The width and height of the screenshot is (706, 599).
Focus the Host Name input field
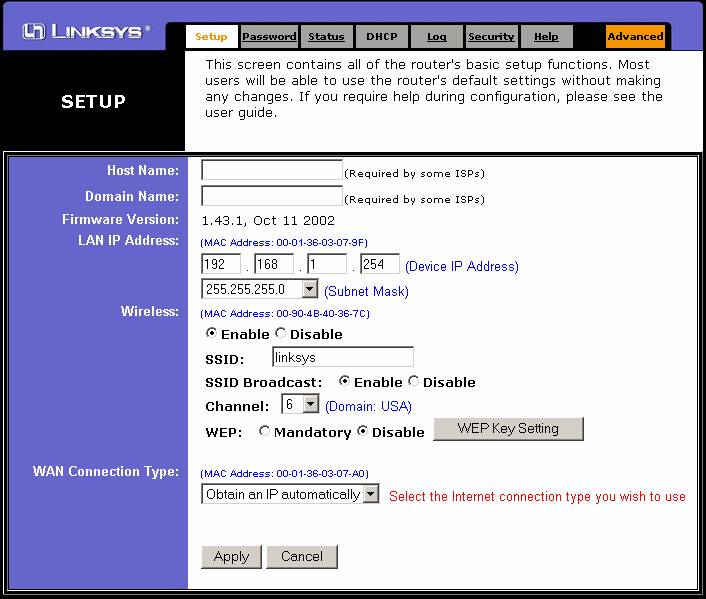pos(272,170)
